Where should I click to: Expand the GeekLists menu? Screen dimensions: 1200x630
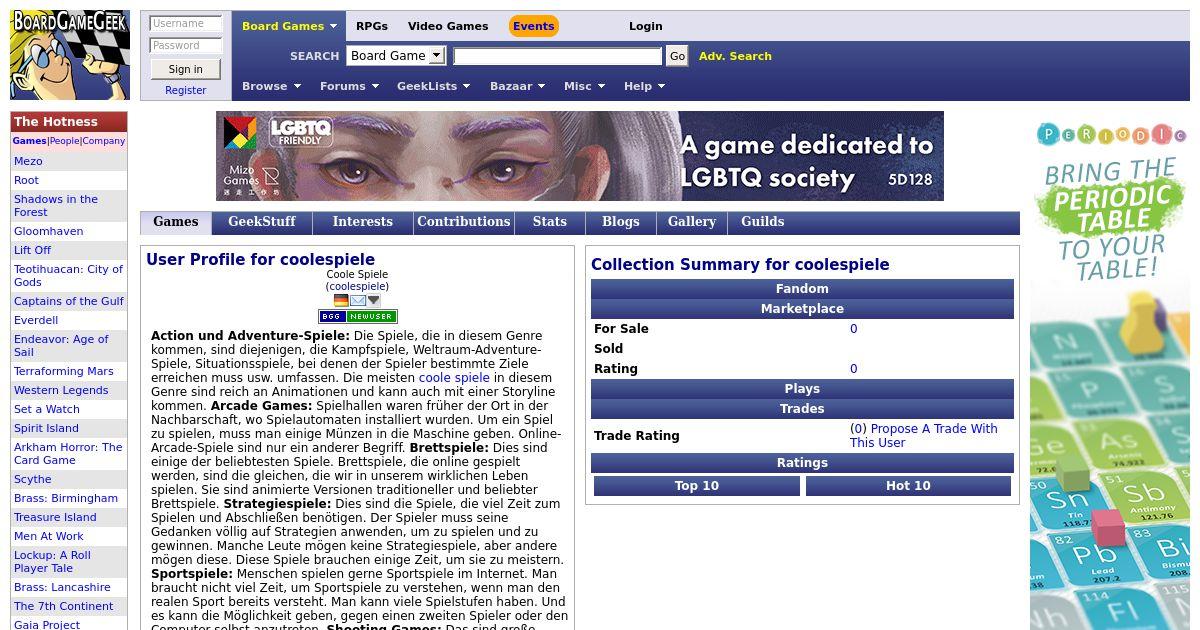[433, 86]
